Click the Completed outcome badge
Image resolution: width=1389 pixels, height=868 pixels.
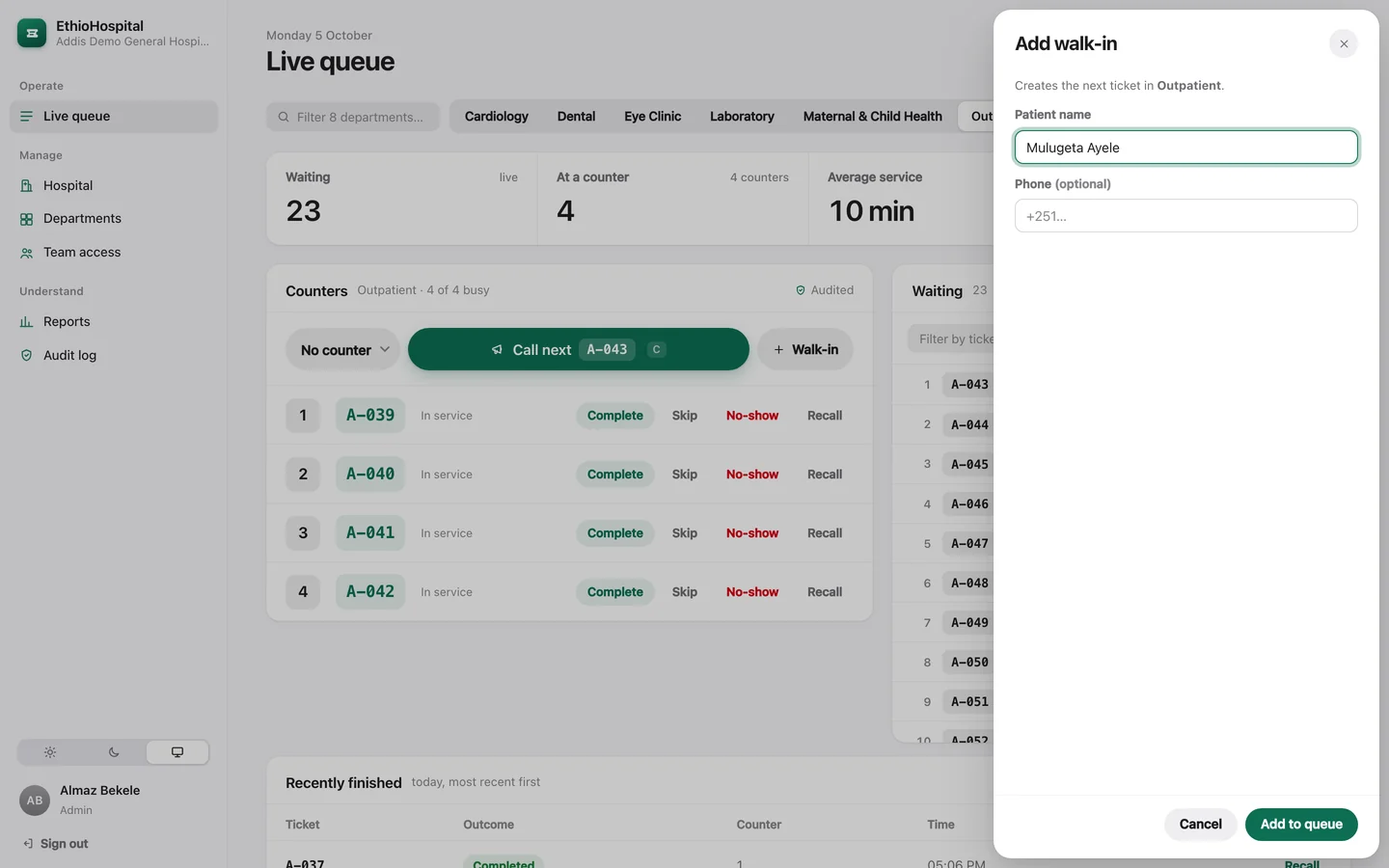click(x=504, y=862)
